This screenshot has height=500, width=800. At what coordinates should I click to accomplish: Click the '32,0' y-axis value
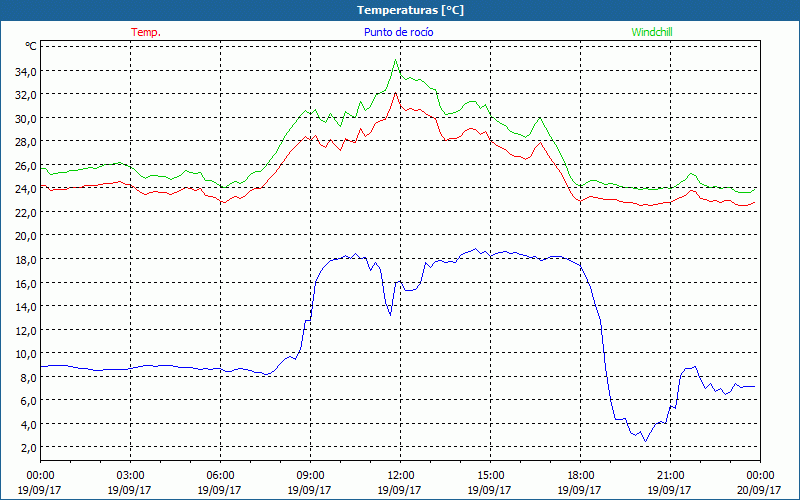point(26,95)
